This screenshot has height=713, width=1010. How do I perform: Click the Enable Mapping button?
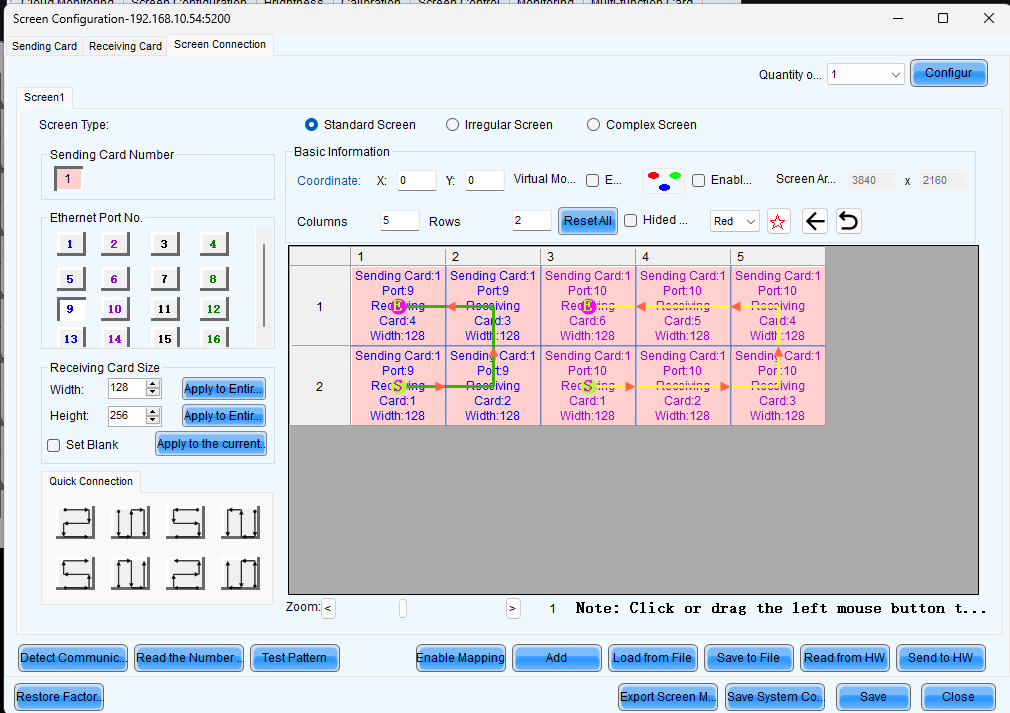pyautogui.click(x=461, y=658)
